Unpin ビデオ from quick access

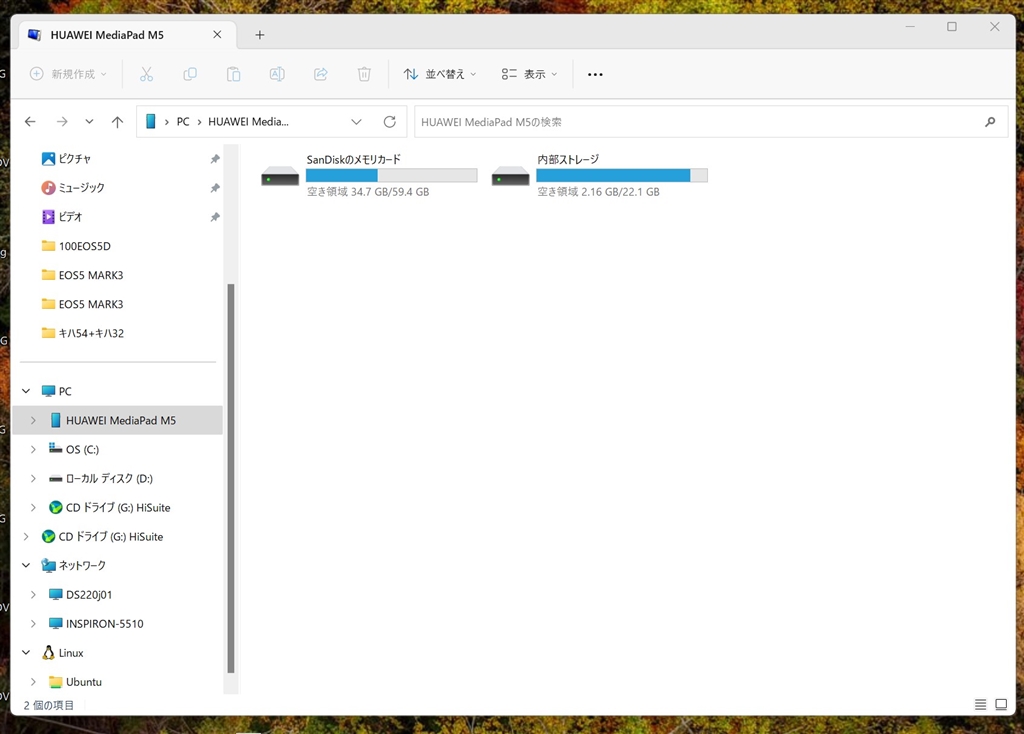[215, 217]
